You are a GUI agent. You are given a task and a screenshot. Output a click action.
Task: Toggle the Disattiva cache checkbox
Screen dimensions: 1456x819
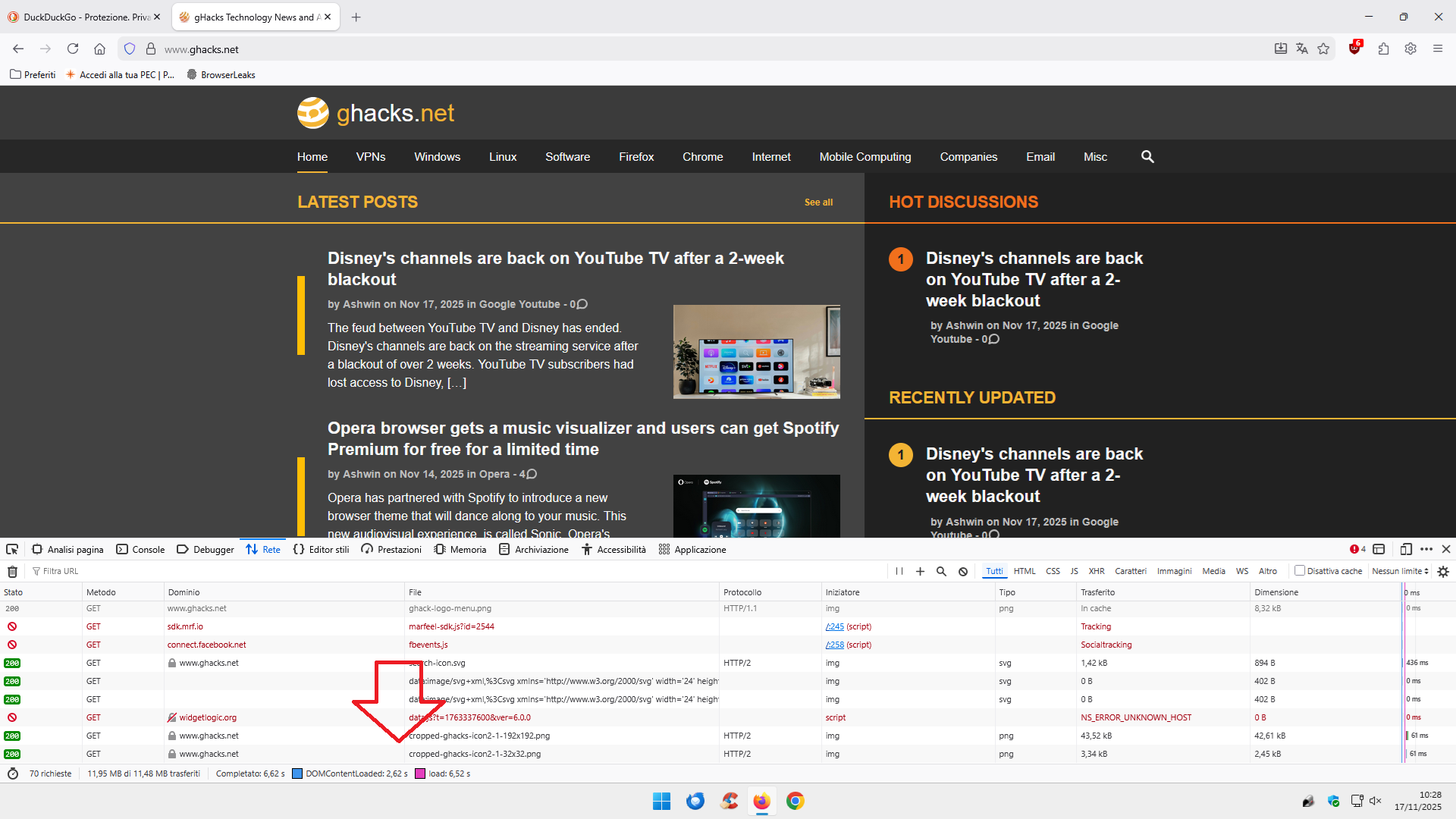click(x=1300, y=571)
